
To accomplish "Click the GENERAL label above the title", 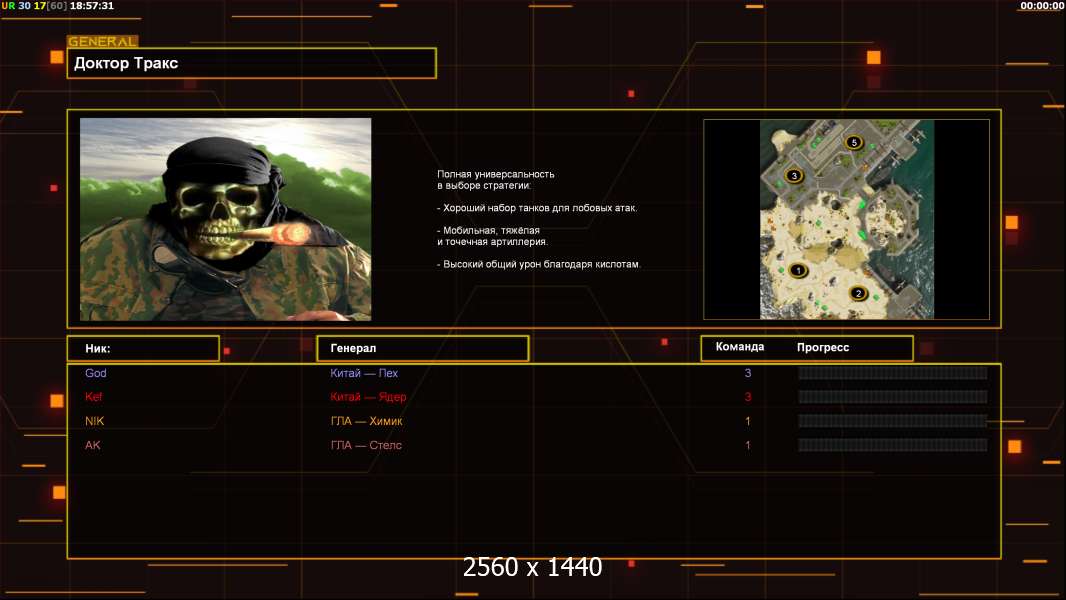I will [x=102, y=42].
